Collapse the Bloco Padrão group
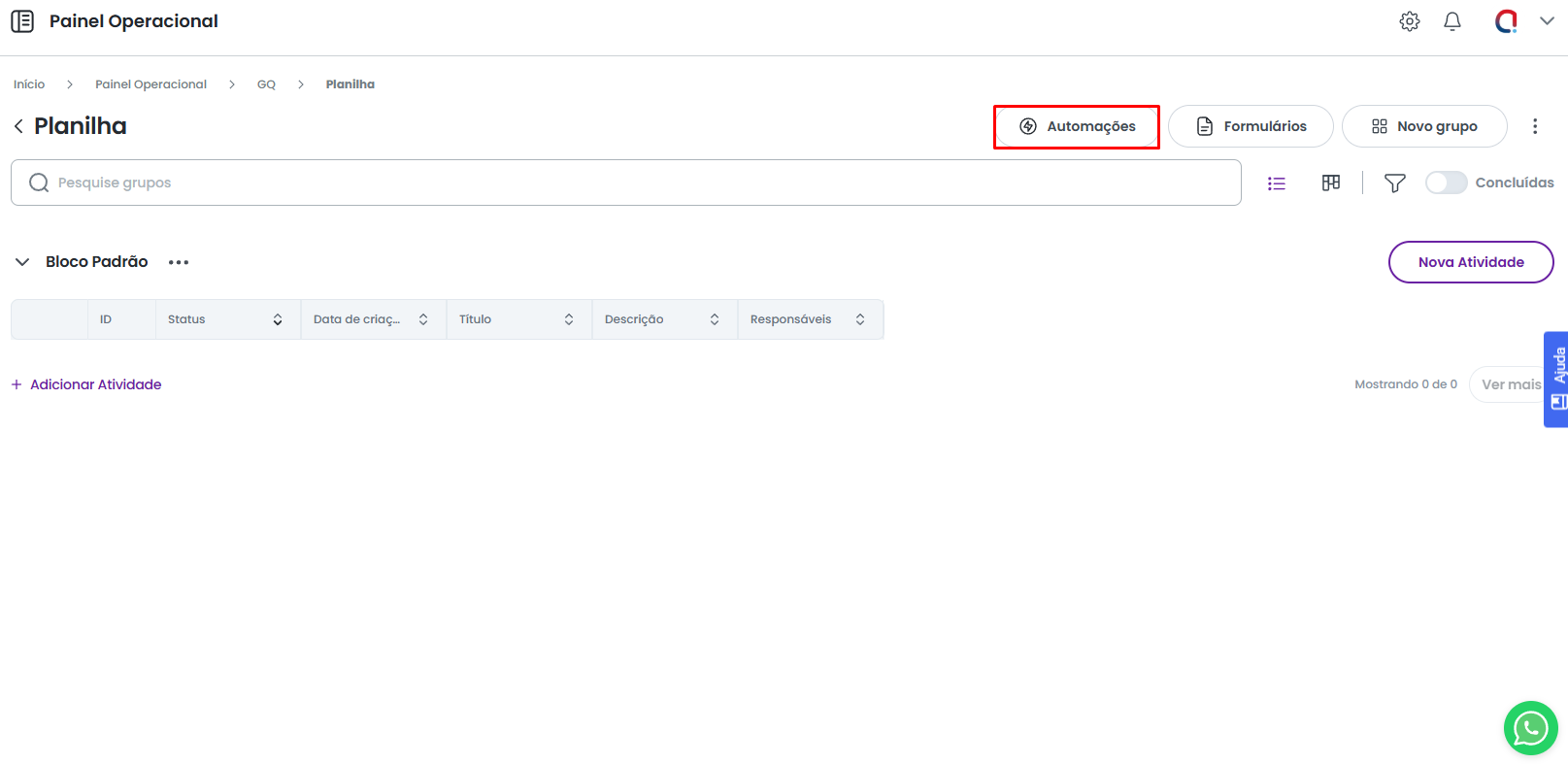This screenshot has width=1568, height=764. [22, 262]
